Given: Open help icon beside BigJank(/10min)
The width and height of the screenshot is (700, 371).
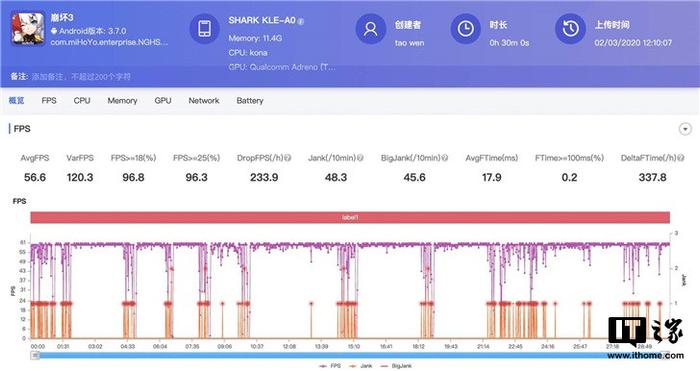Looking at the screenshot, I should pos(445,158).
